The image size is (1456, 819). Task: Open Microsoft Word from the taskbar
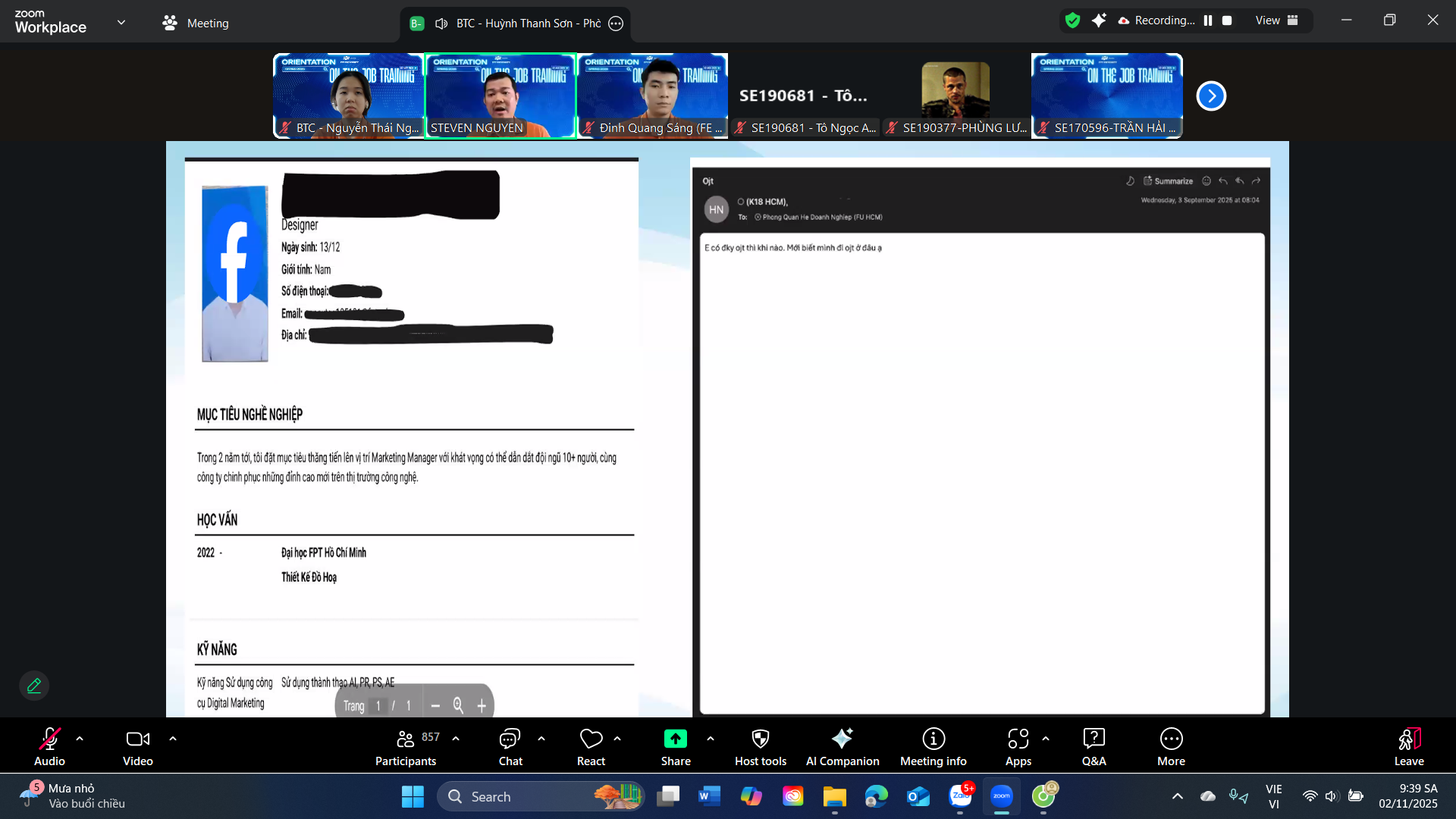[709, 796]
